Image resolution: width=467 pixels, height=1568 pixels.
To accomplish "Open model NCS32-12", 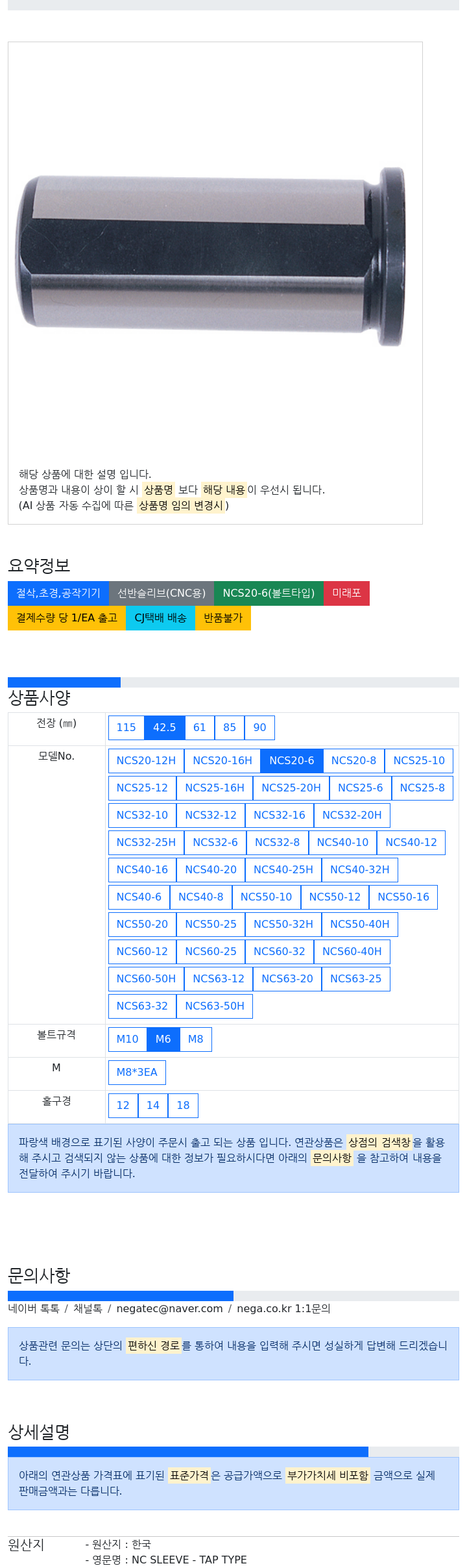I will tap(211, 815).
